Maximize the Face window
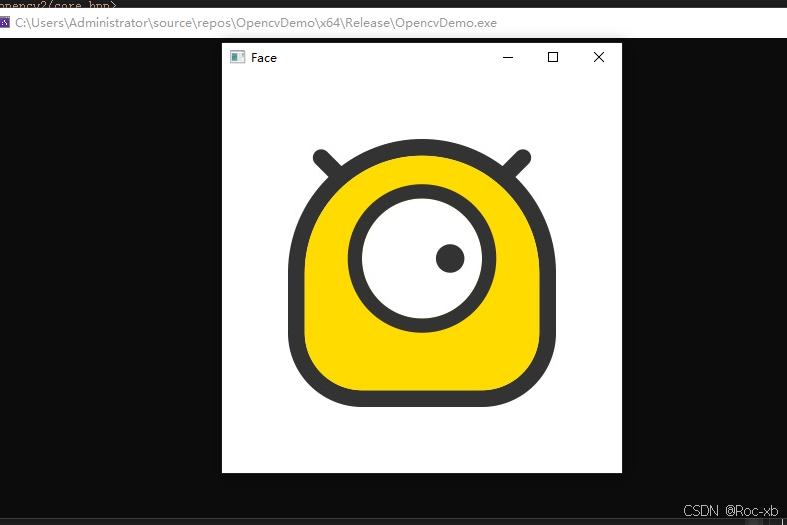This screenshot has width=787, height=525. pos(553,58)
